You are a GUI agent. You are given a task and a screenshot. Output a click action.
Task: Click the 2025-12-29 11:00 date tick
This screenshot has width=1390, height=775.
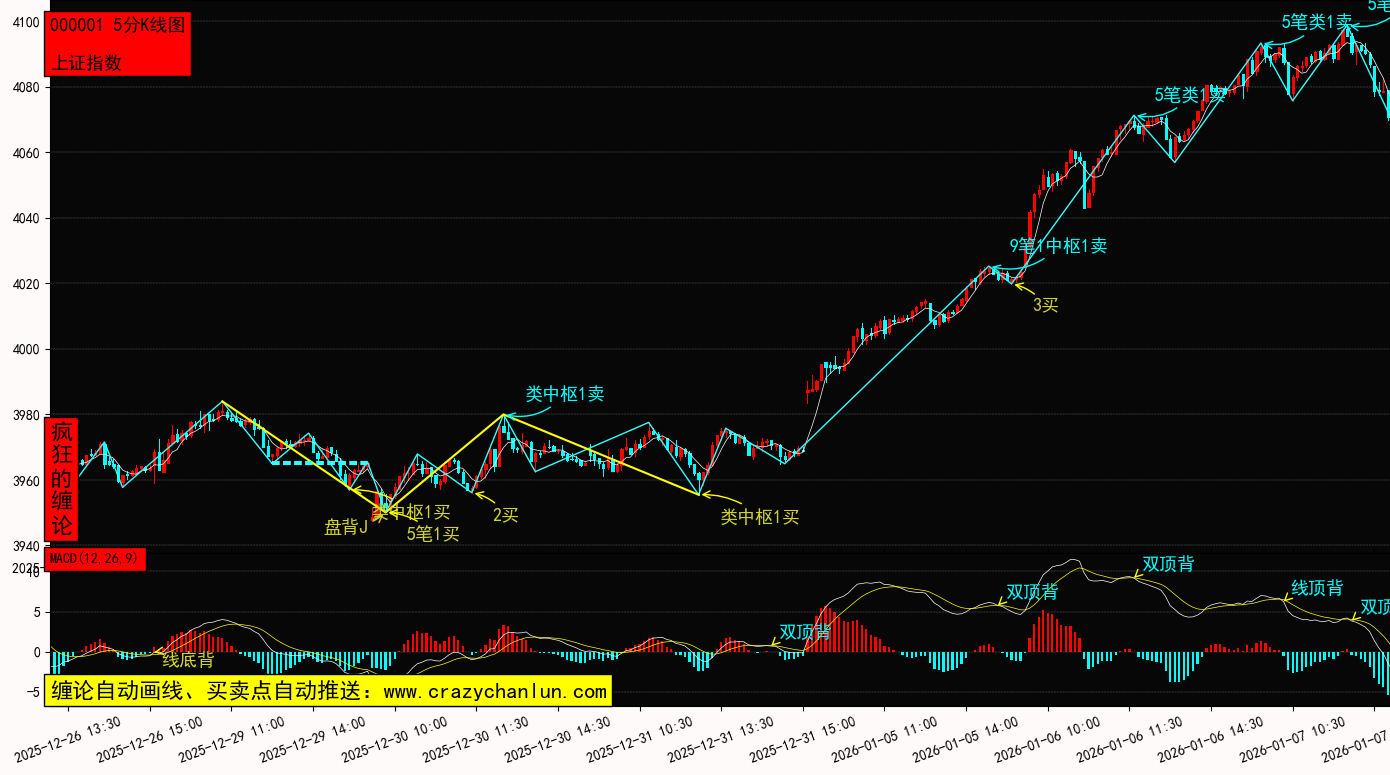click(233, 738)
